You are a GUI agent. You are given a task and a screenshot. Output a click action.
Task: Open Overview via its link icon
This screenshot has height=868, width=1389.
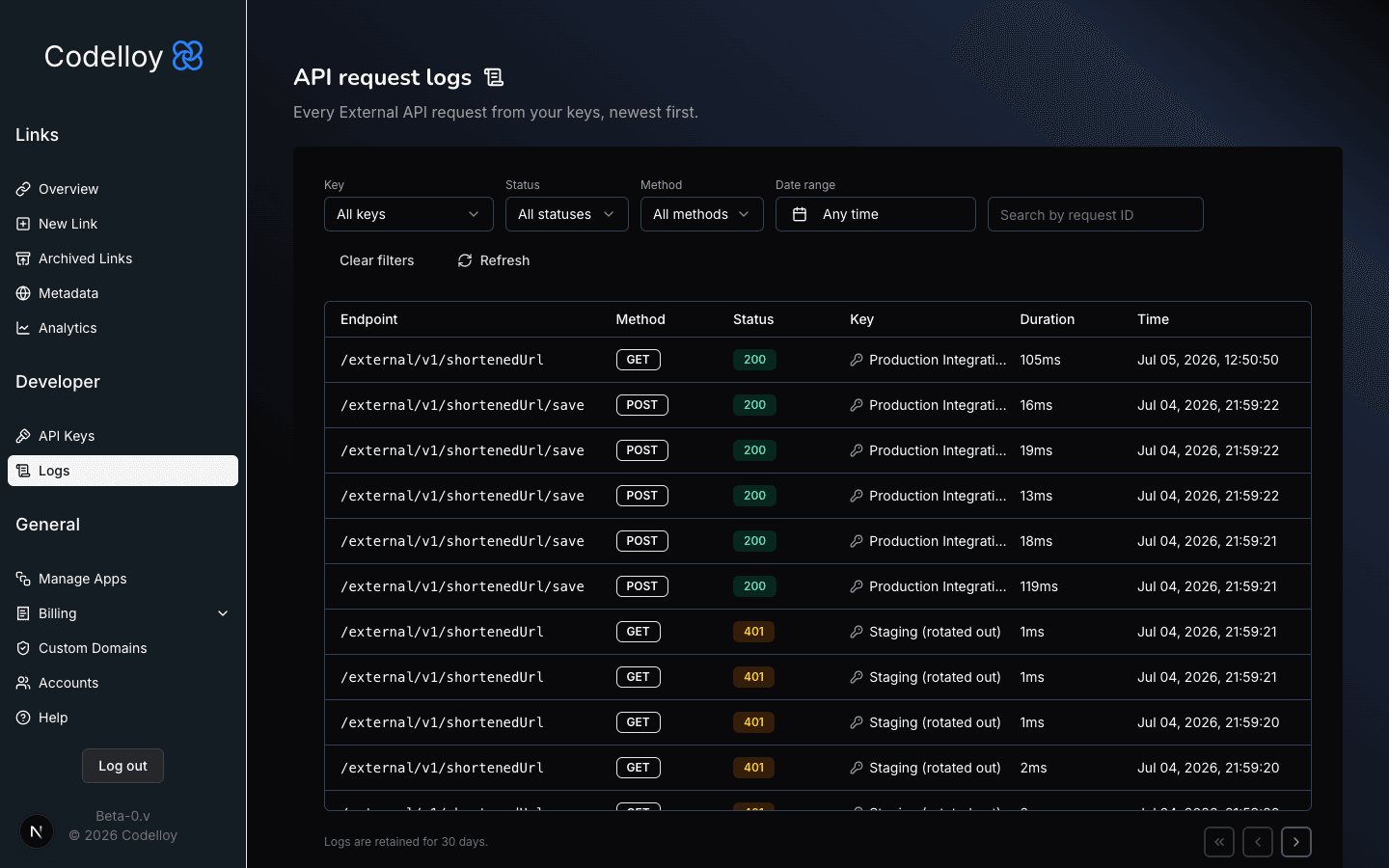[23, 189]
